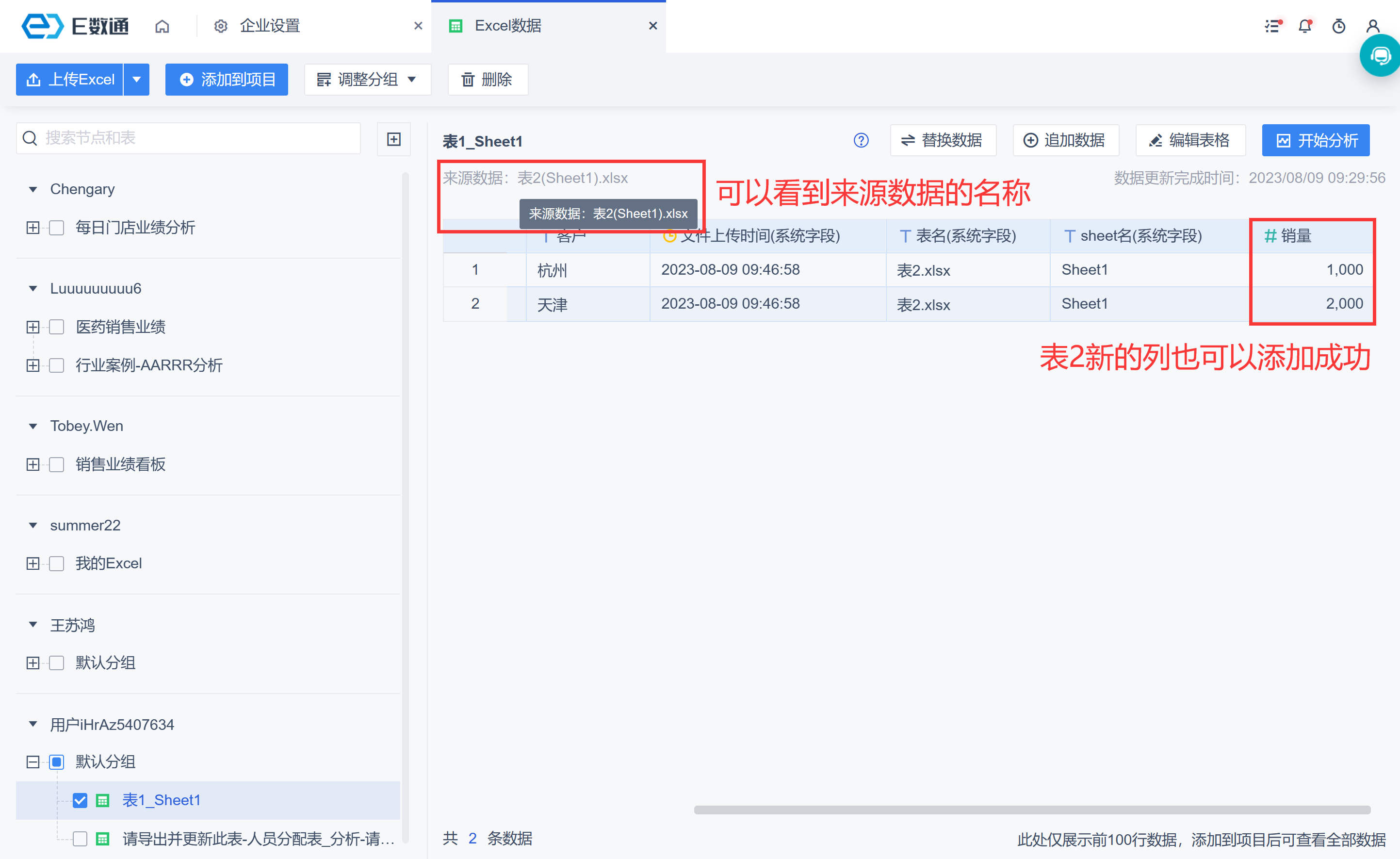Click the task list icon
Viewport: 1400px width, 859px height.
click(1272, 26)
